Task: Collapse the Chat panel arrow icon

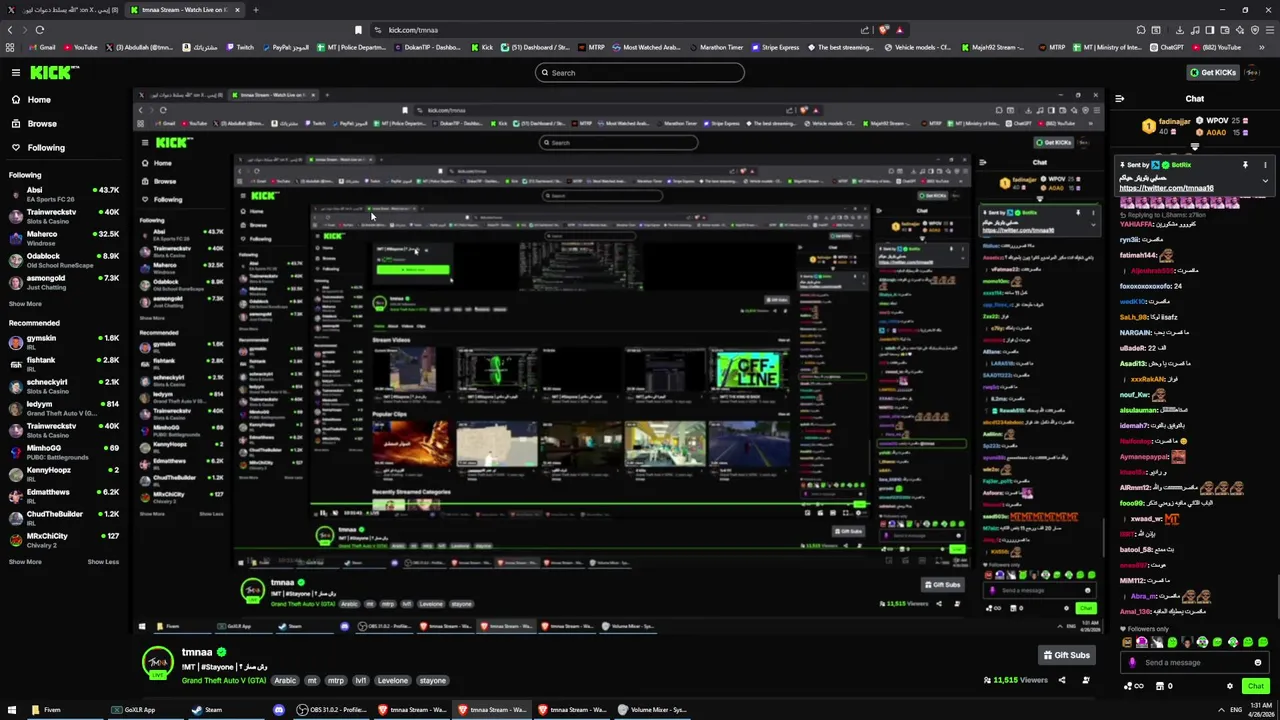Action: point(1119,99)
